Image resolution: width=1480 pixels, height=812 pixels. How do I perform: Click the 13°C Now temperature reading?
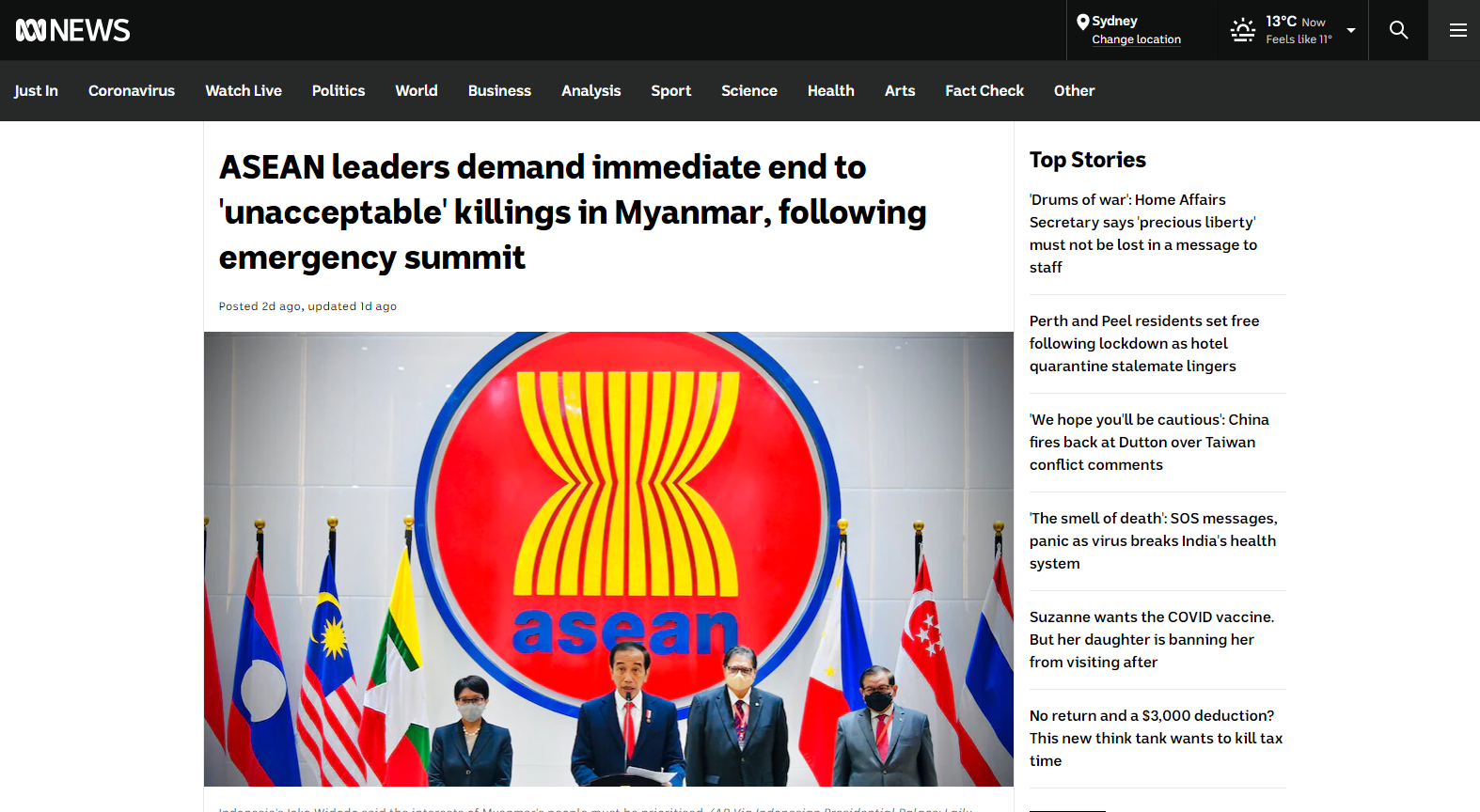1295,22
